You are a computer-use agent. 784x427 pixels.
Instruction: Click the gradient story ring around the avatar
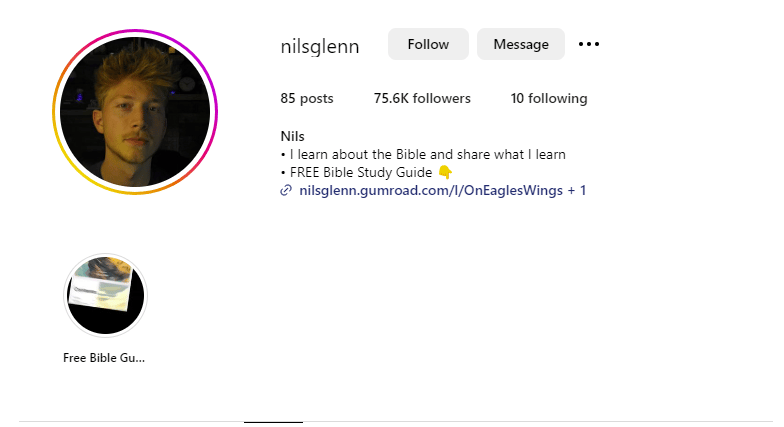(x=135, y=32)
